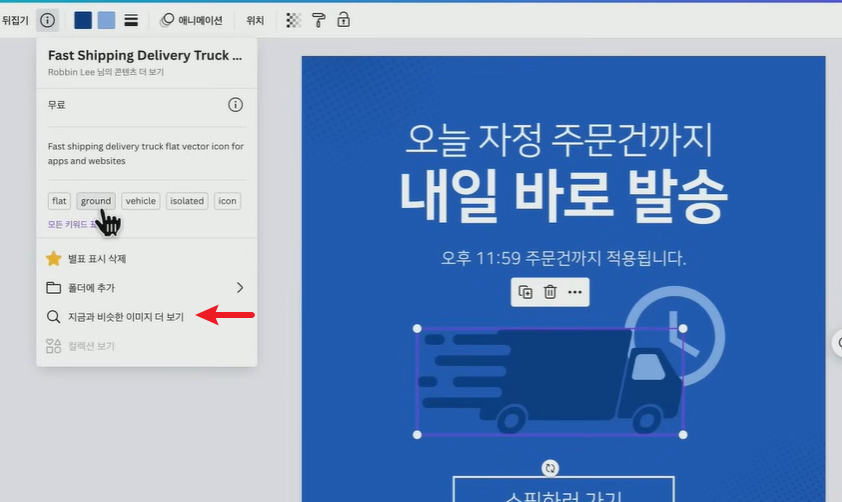Viewport: 842px width, 502px height.
Task: Click the bottom-left resize handle of the truck
Action: [417, 435]
